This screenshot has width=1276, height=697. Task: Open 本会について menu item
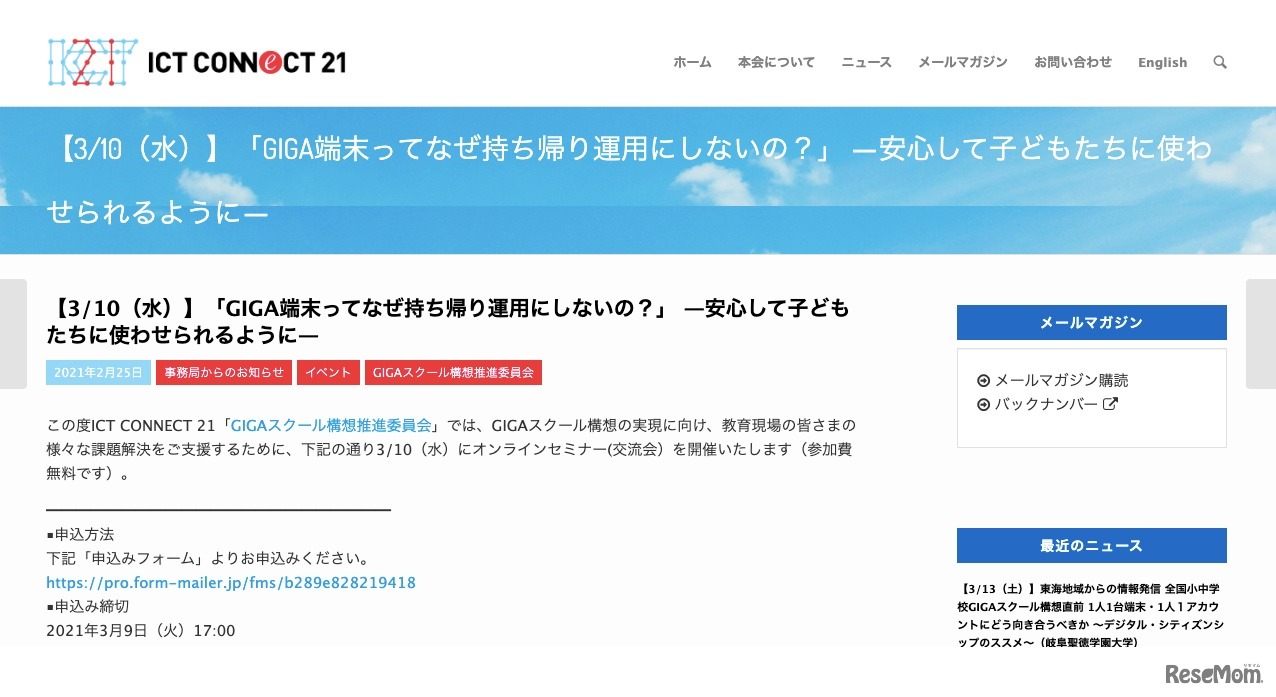[776, 62]
